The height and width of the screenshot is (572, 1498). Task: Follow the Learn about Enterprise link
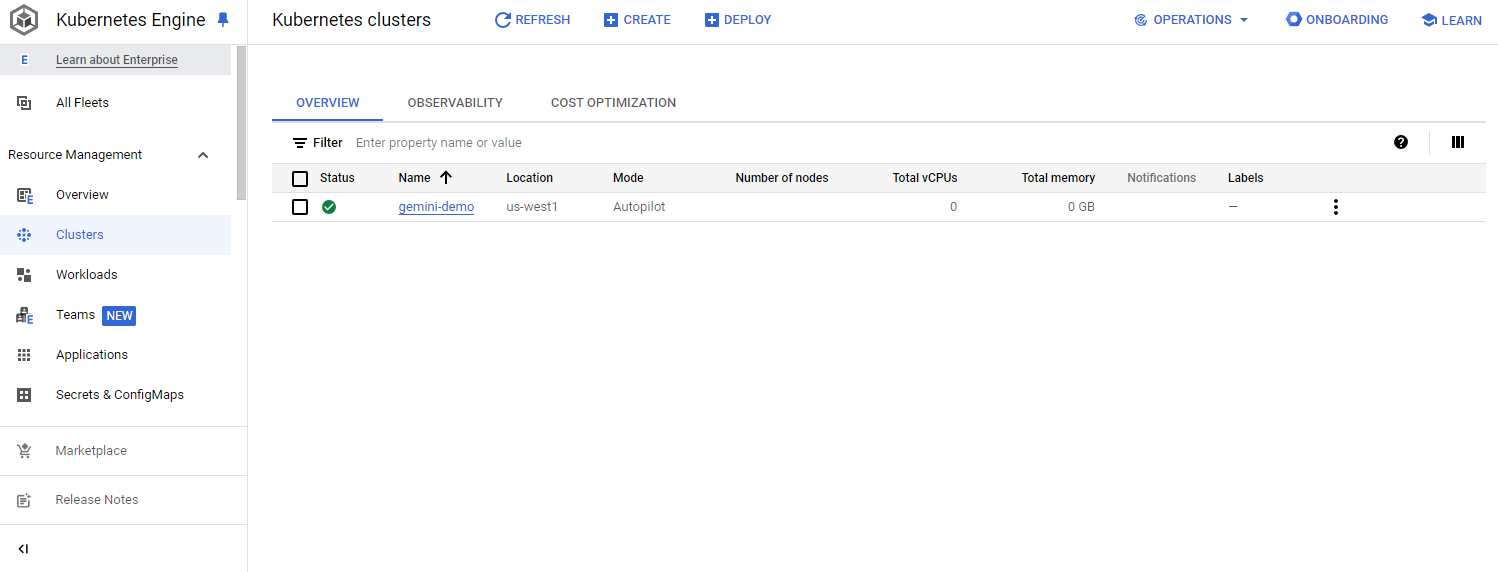[117, 60]
